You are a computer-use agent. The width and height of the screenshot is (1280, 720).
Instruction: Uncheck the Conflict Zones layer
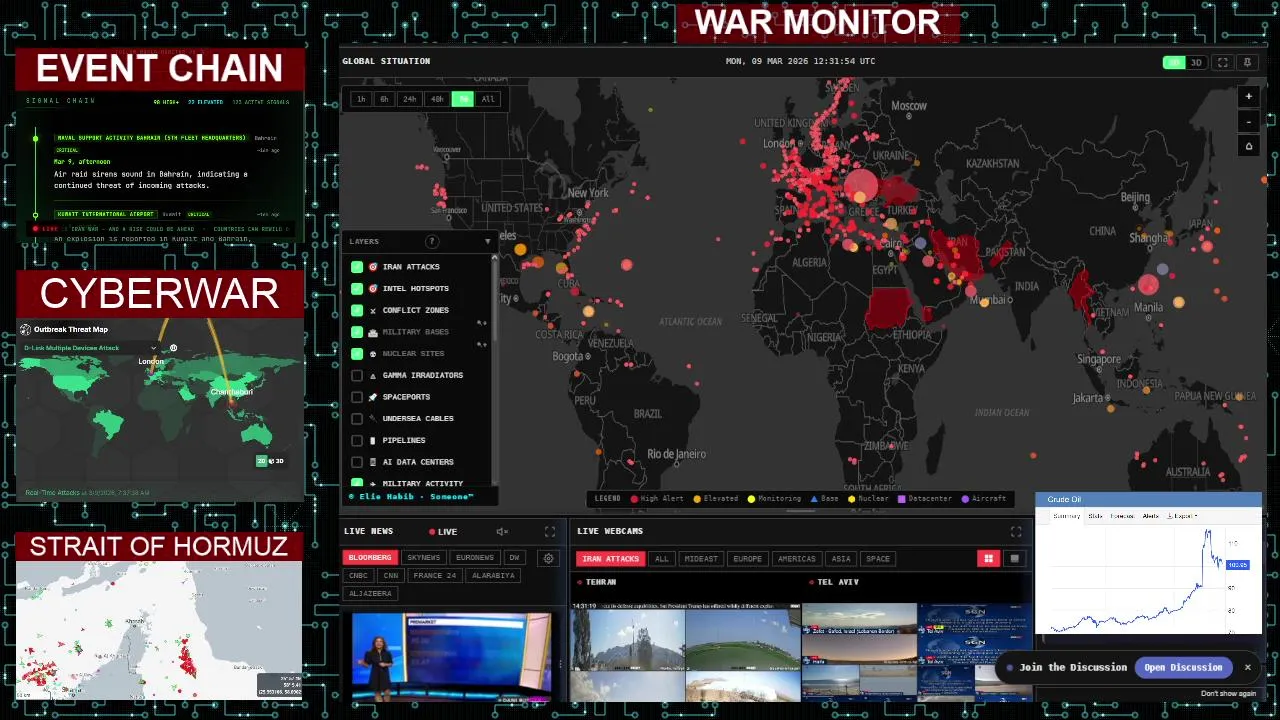pyautogui.click(x=357, y=310)
